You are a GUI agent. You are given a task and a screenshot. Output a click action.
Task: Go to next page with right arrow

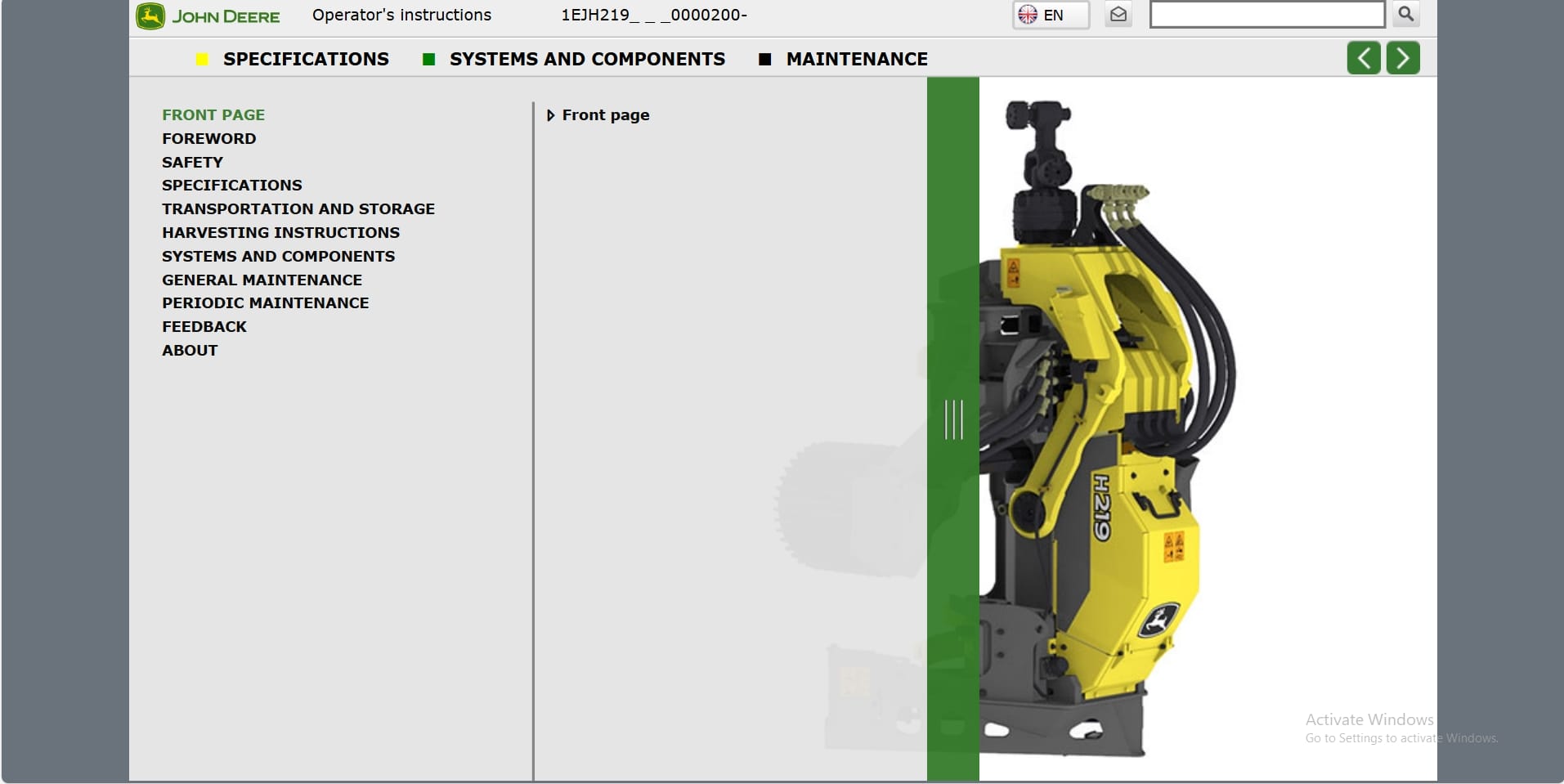pyautogui.click(x=1403, y=58)
